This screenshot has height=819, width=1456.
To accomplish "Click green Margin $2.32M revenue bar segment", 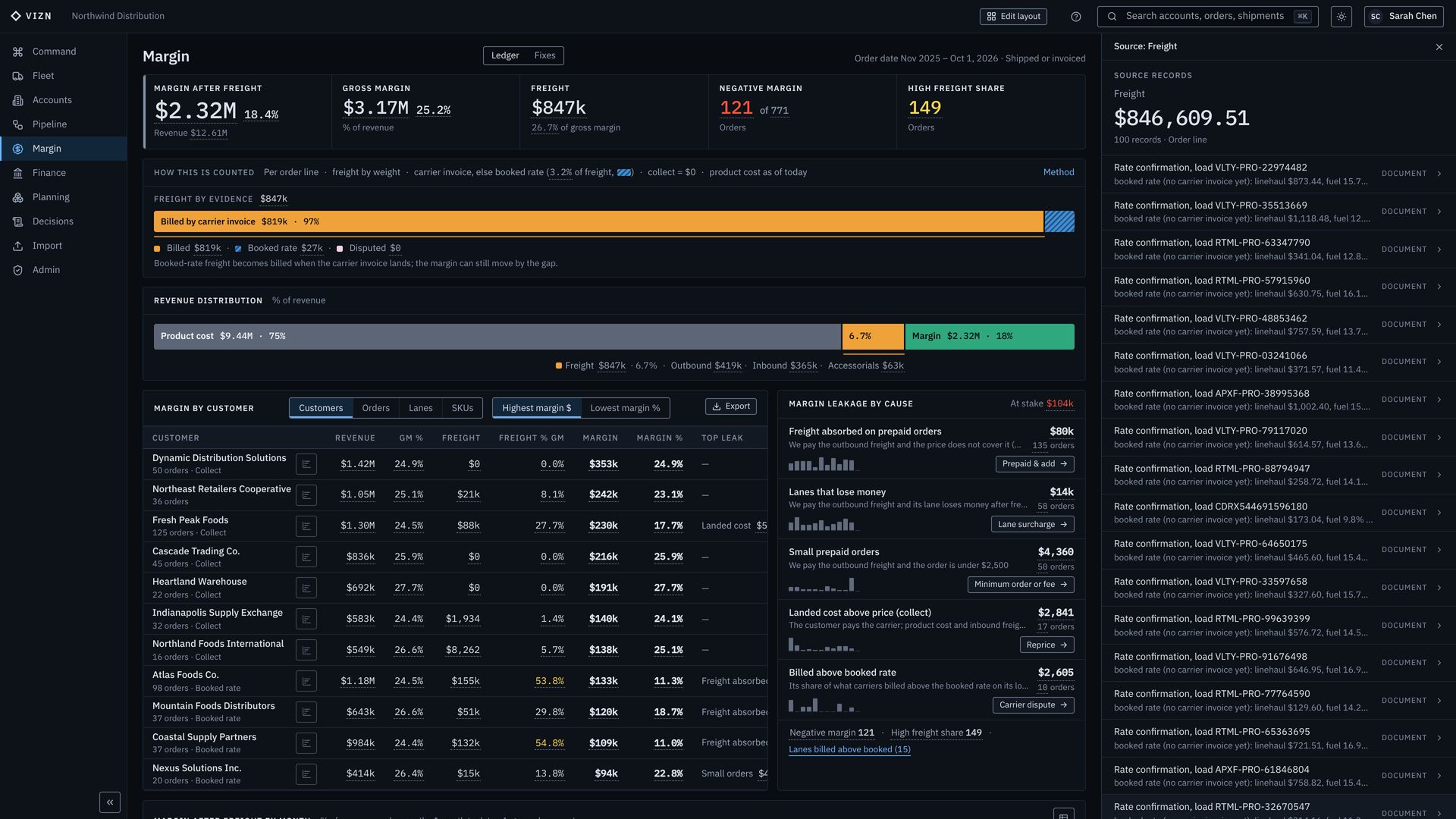I will [990, 337].
